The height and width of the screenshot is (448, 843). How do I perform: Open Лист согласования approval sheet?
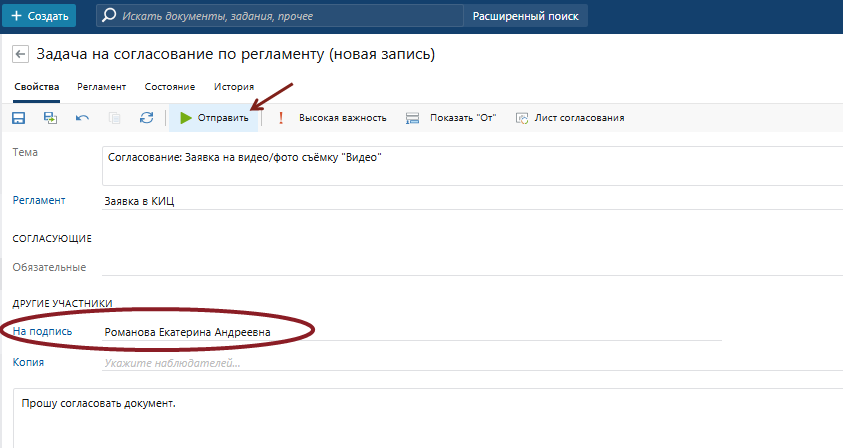click(x=569, y=118)
